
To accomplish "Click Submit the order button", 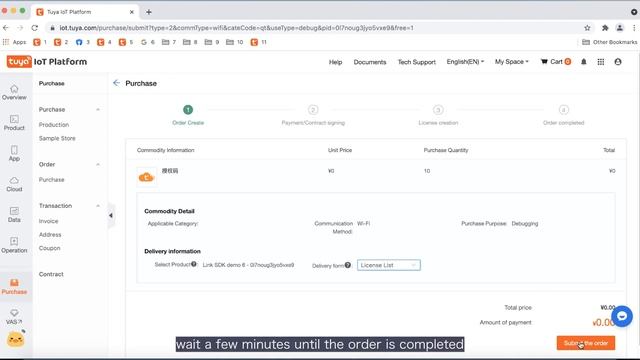I will tap(586, 343).
